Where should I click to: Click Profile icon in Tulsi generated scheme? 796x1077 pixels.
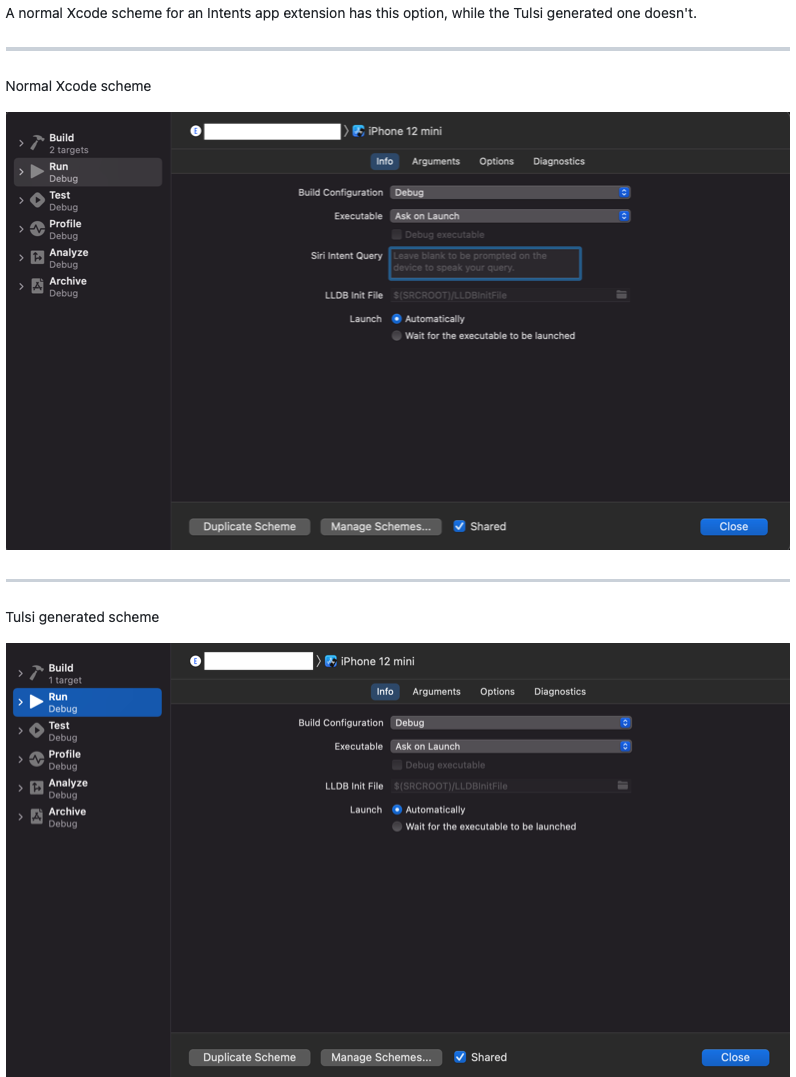point(36,760)
